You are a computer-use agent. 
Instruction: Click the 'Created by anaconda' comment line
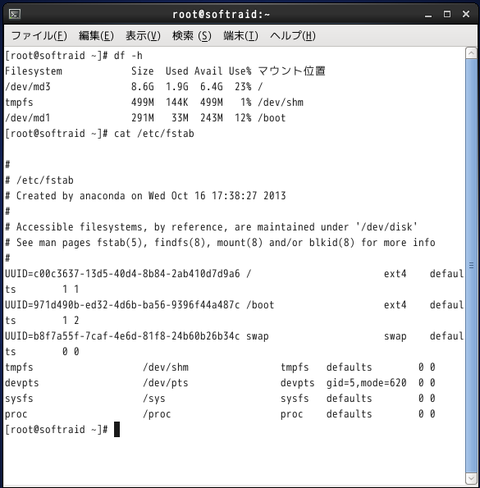point(146,196)
